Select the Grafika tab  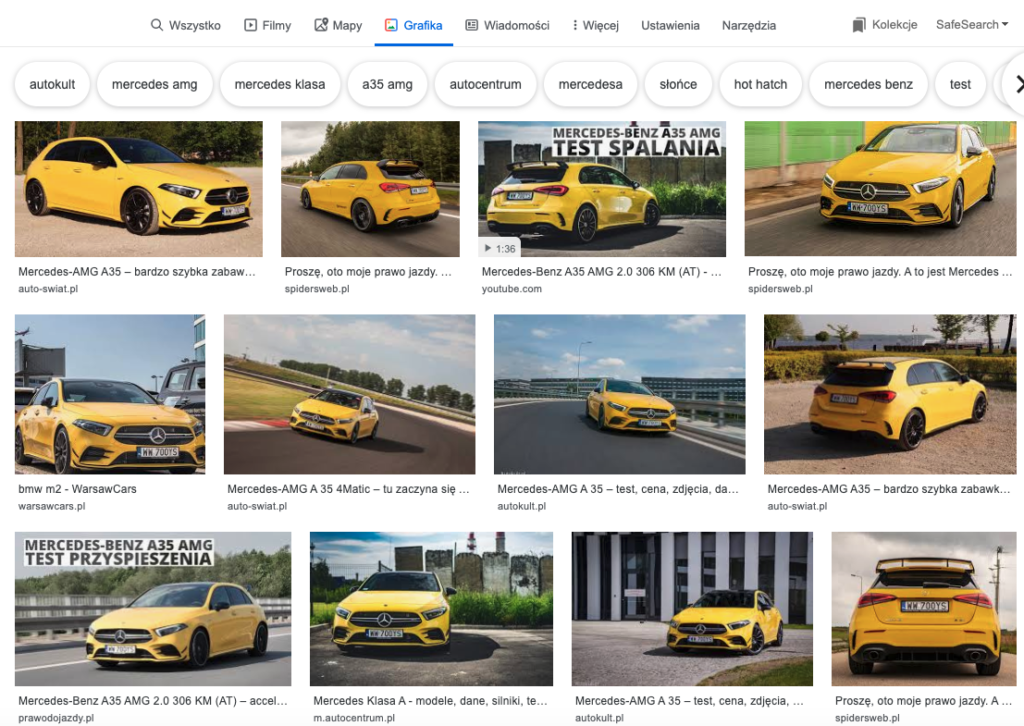[x=414, y=25]
